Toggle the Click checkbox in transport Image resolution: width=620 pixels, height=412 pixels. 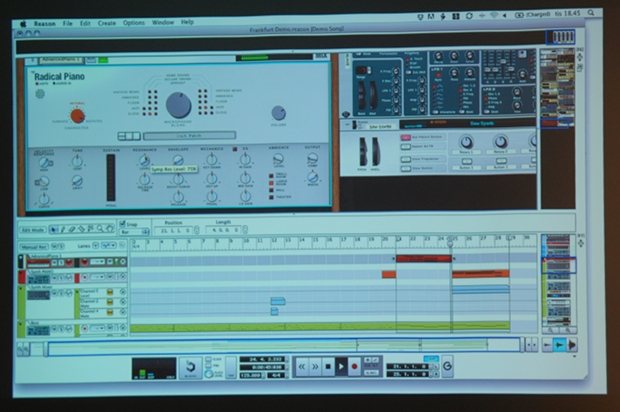pyautogui.click(x=208, y=359)
